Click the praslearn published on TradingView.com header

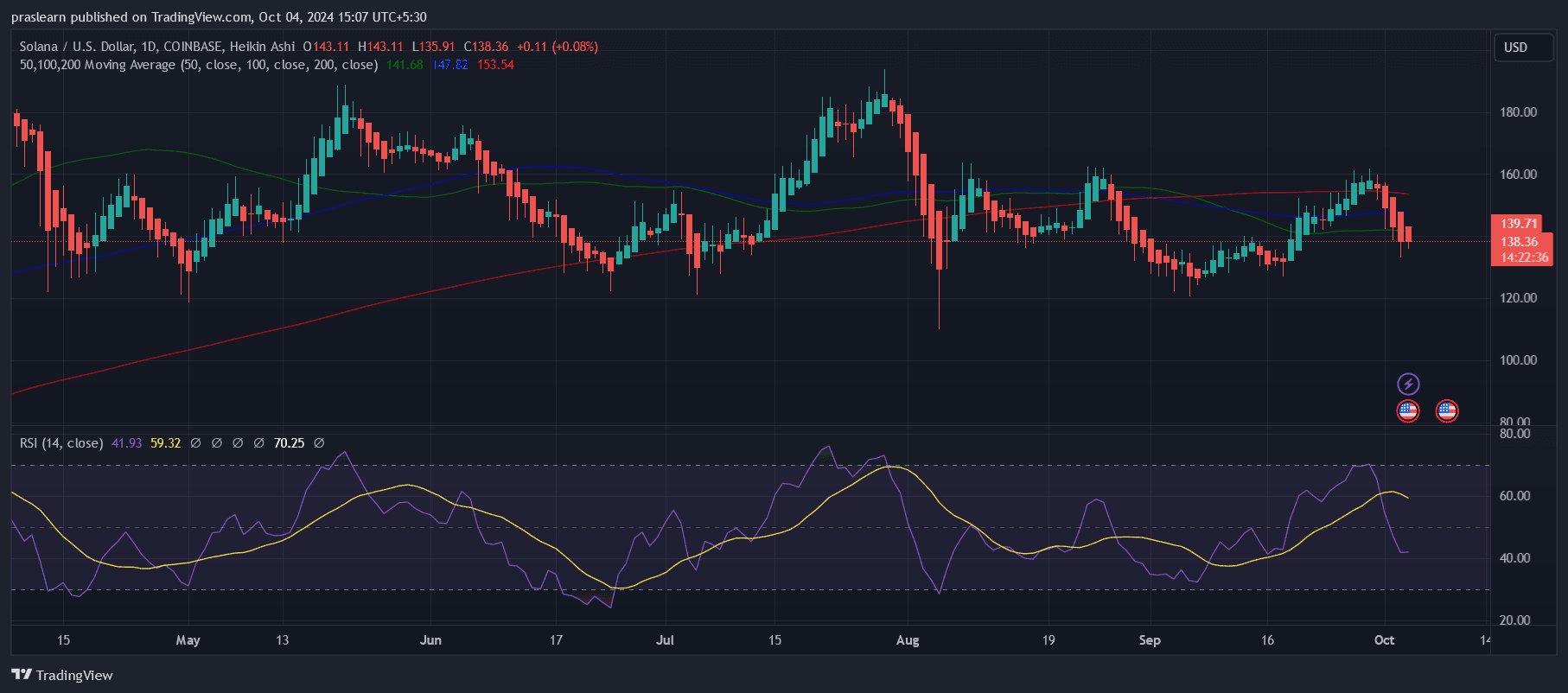click(219, 17)
